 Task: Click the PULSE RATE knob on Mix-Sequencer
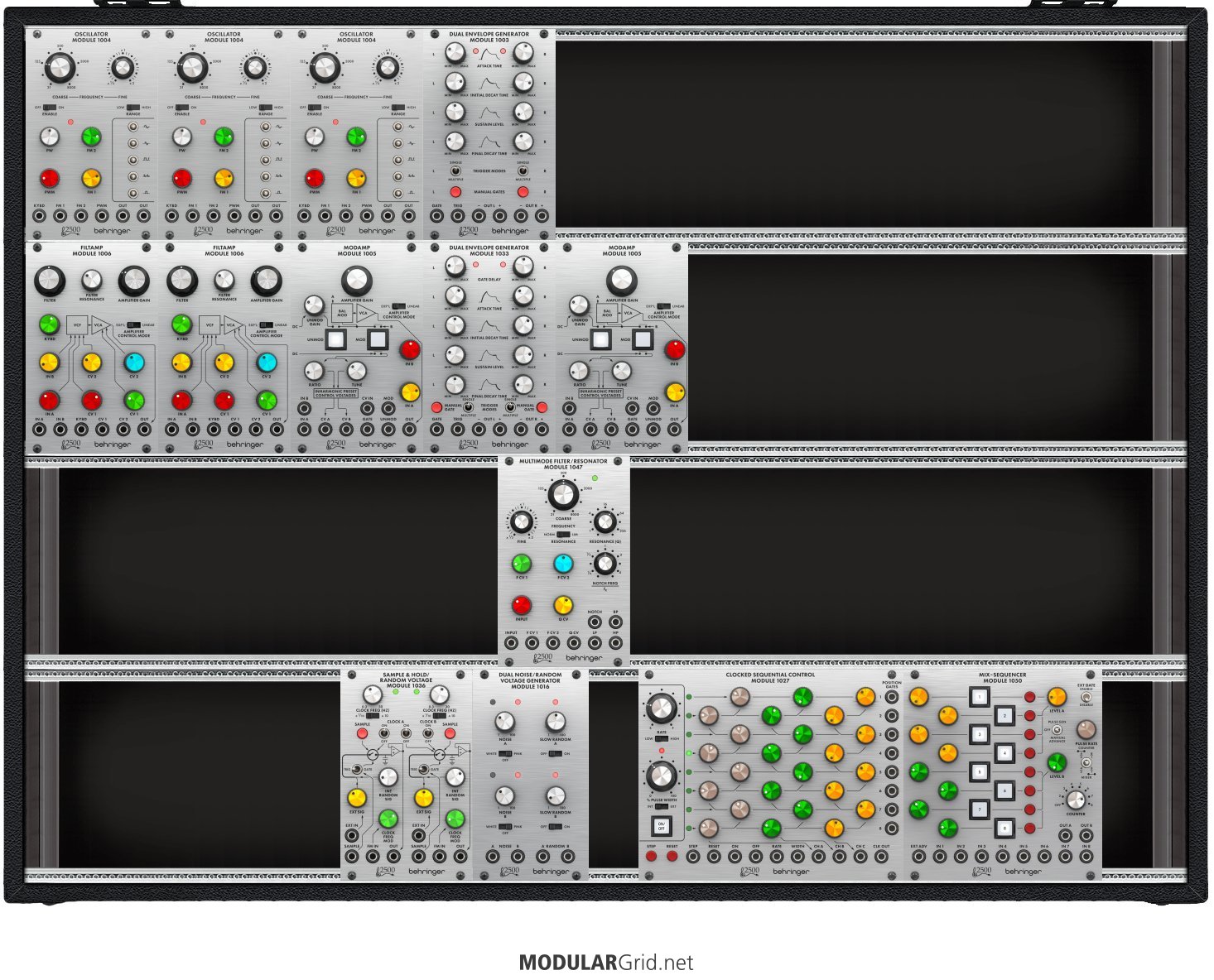click(x=1086, y=729)
